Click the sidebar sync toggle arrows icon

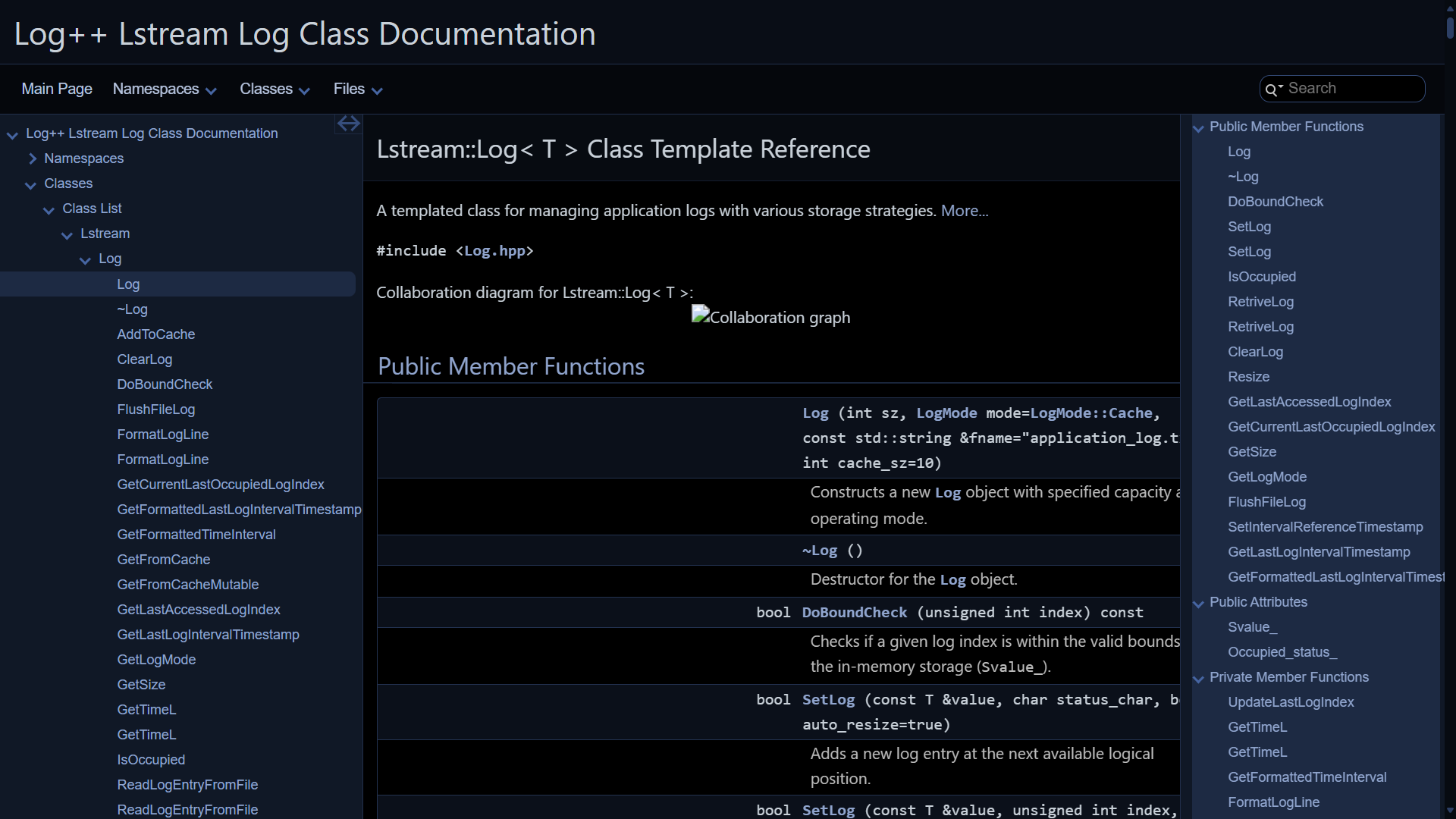pyautogui.click(x=349, y=124)
